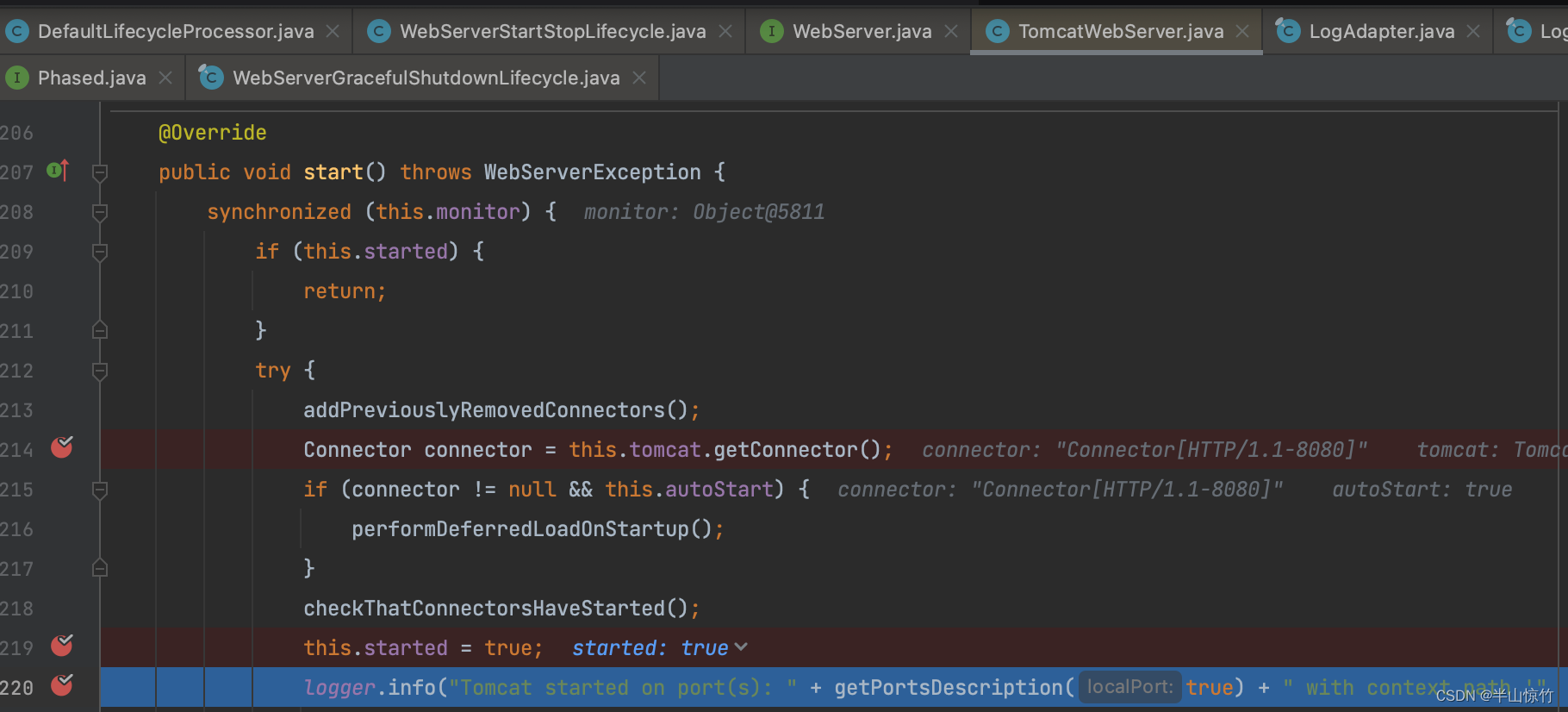This screenshot has height=712, width=1568.
Task: Click fold end marker on line 217
Action: point(100,568)
